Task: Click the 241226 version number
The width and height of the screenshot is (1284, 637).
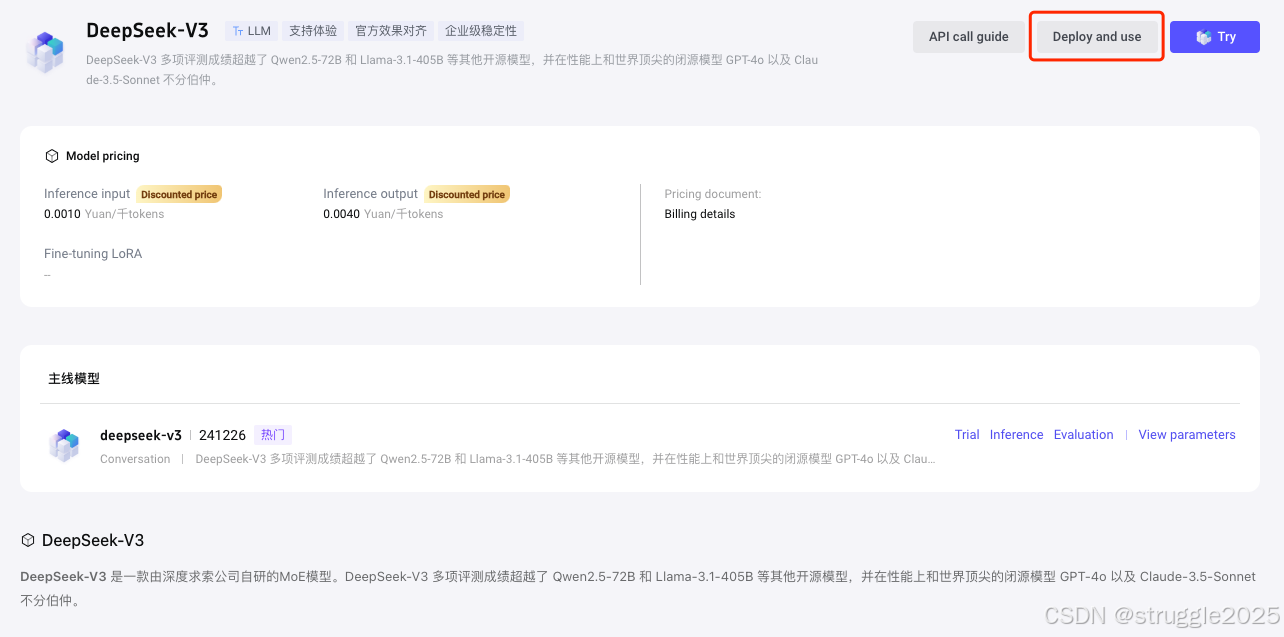Action: point(222,435)
